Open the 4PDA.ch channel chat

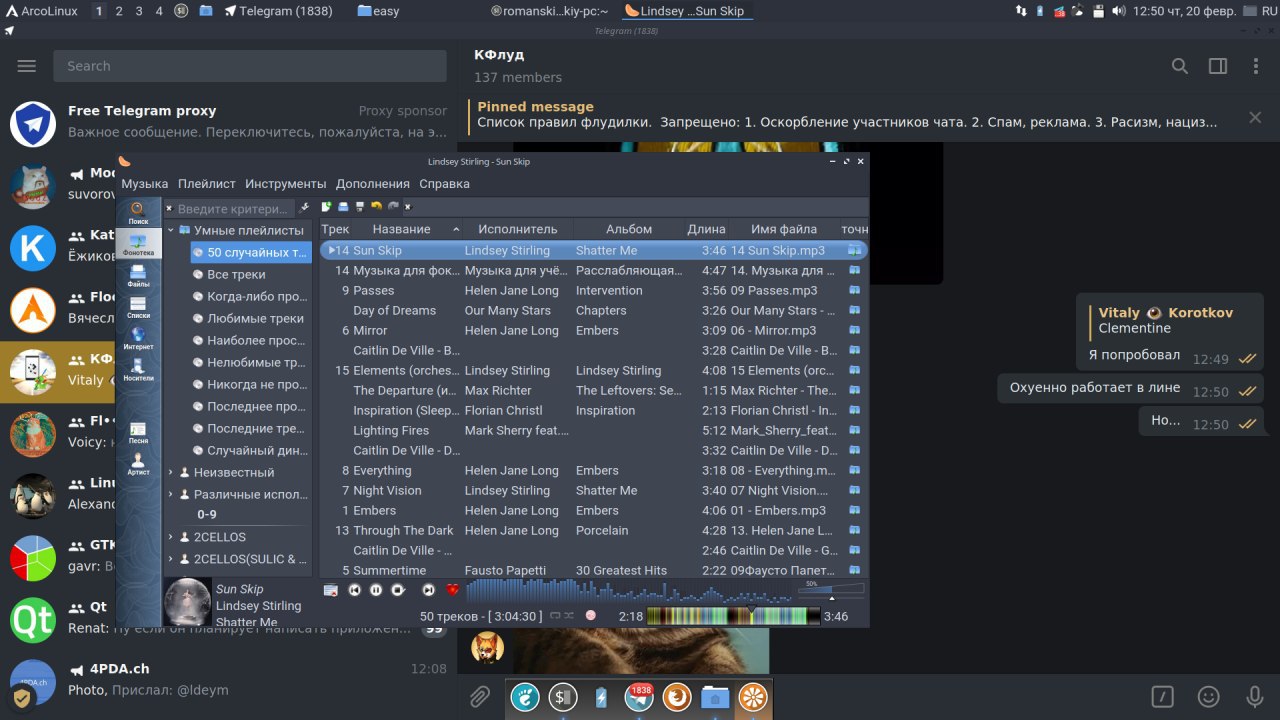pos(228,680)
